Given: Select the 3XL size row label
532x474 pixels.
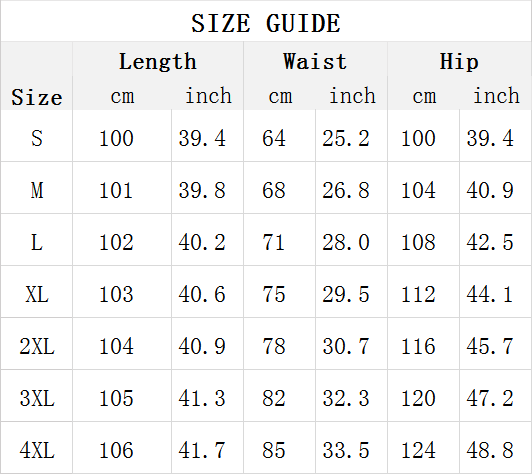Looking at the screenshot, I should click(37, 398).
